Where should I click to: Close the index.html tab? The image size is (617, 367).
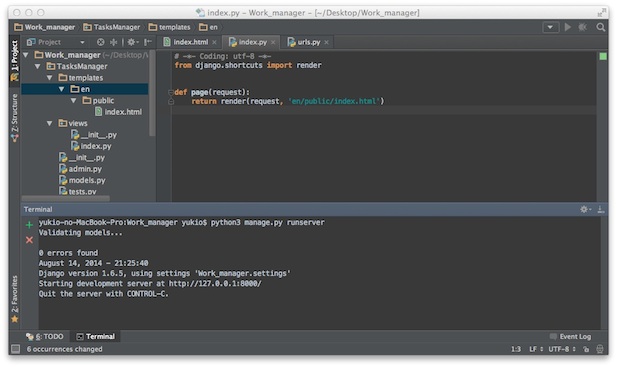tap(214, 42)
